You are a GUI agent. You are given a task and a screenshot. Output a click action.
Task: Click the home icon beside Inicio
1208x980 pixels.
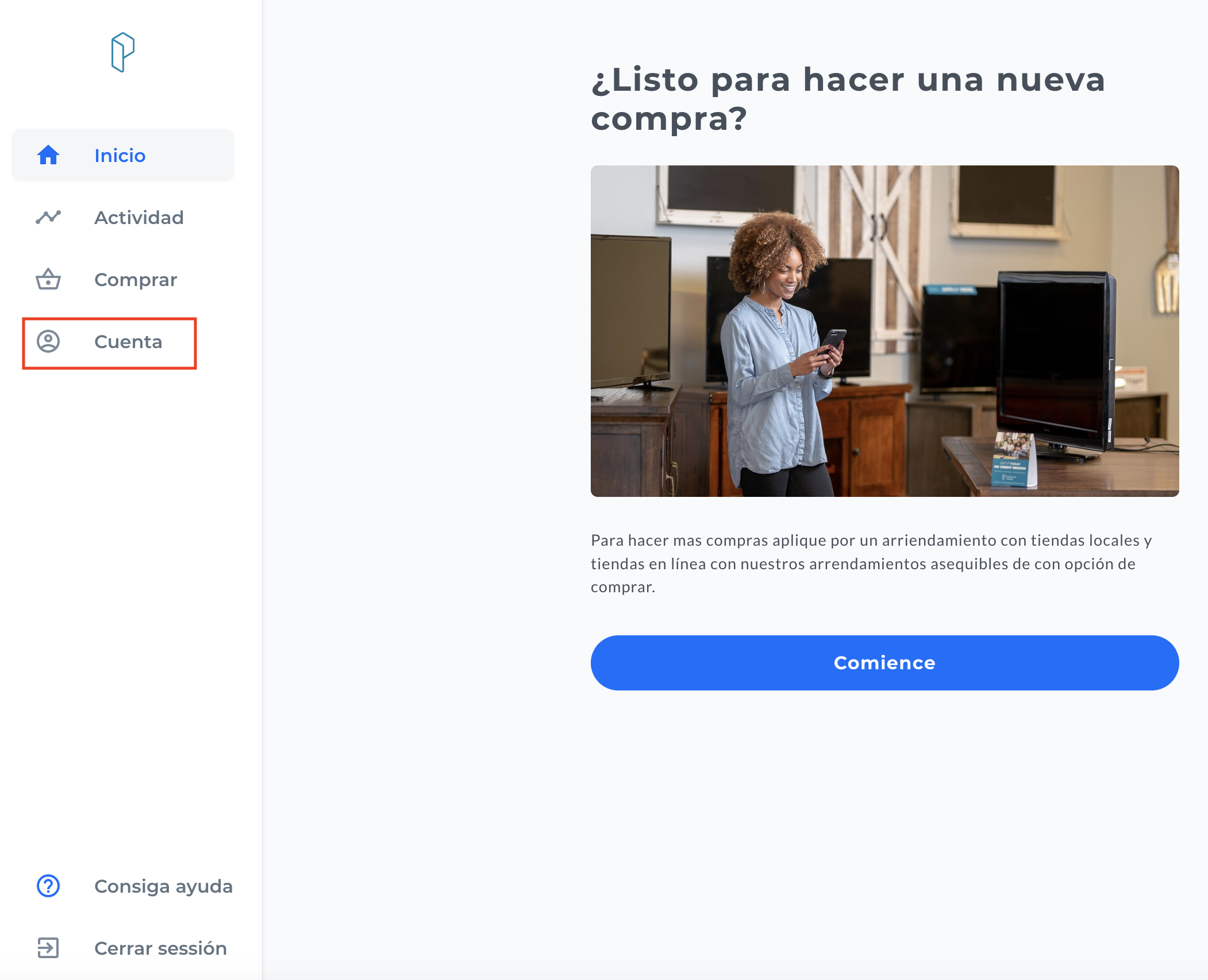tap(48, 155)
